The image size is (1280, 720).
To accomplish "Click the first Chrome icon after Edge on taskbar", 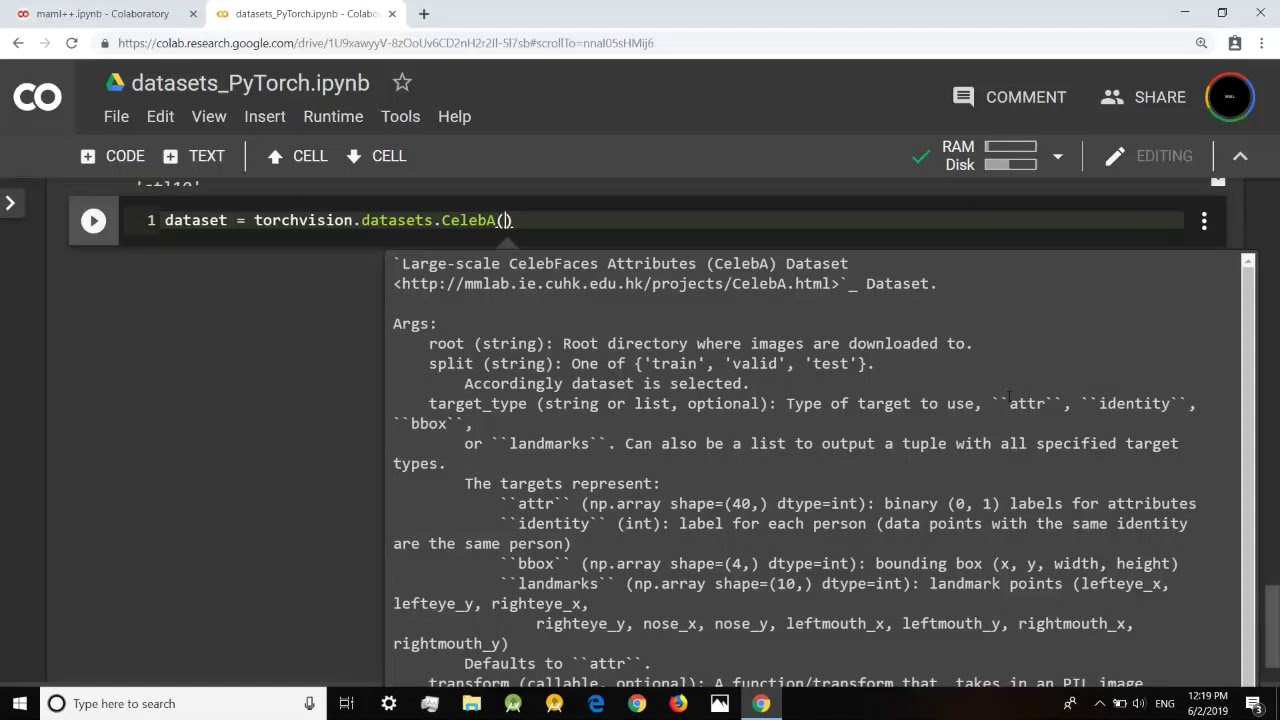I will click(x=637, y=704).
